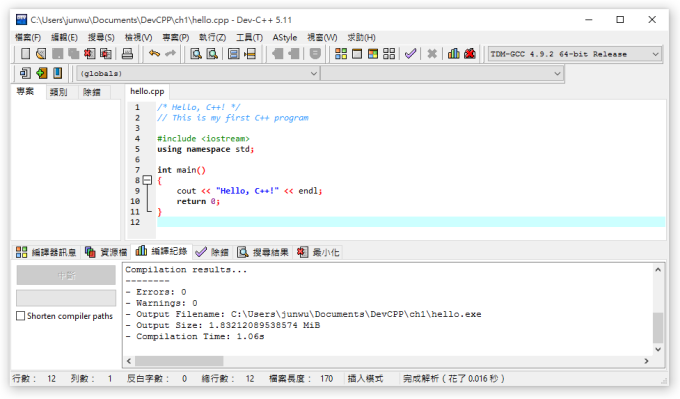Click the greyed shield-shaped project options icon

[x=315, y=54]
